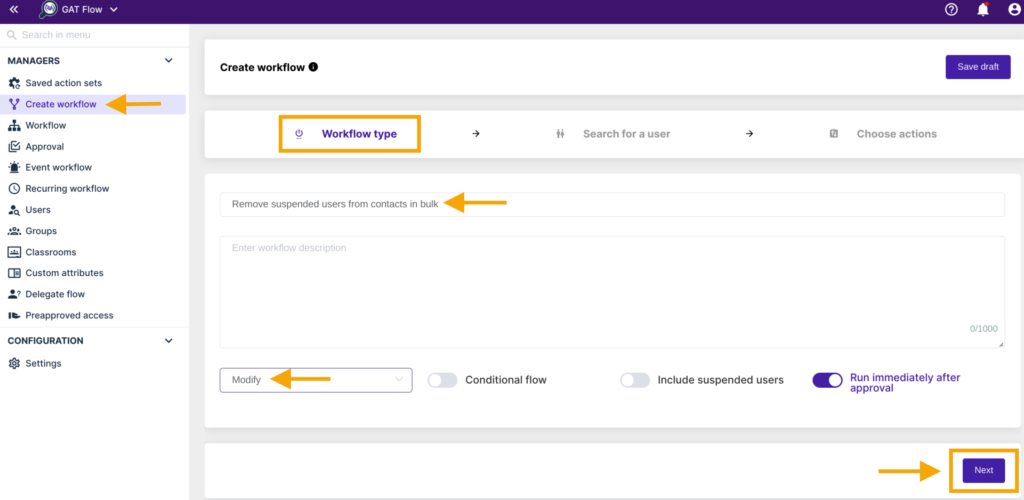Click the Event workflow alarm icon

tap(14, 168)
